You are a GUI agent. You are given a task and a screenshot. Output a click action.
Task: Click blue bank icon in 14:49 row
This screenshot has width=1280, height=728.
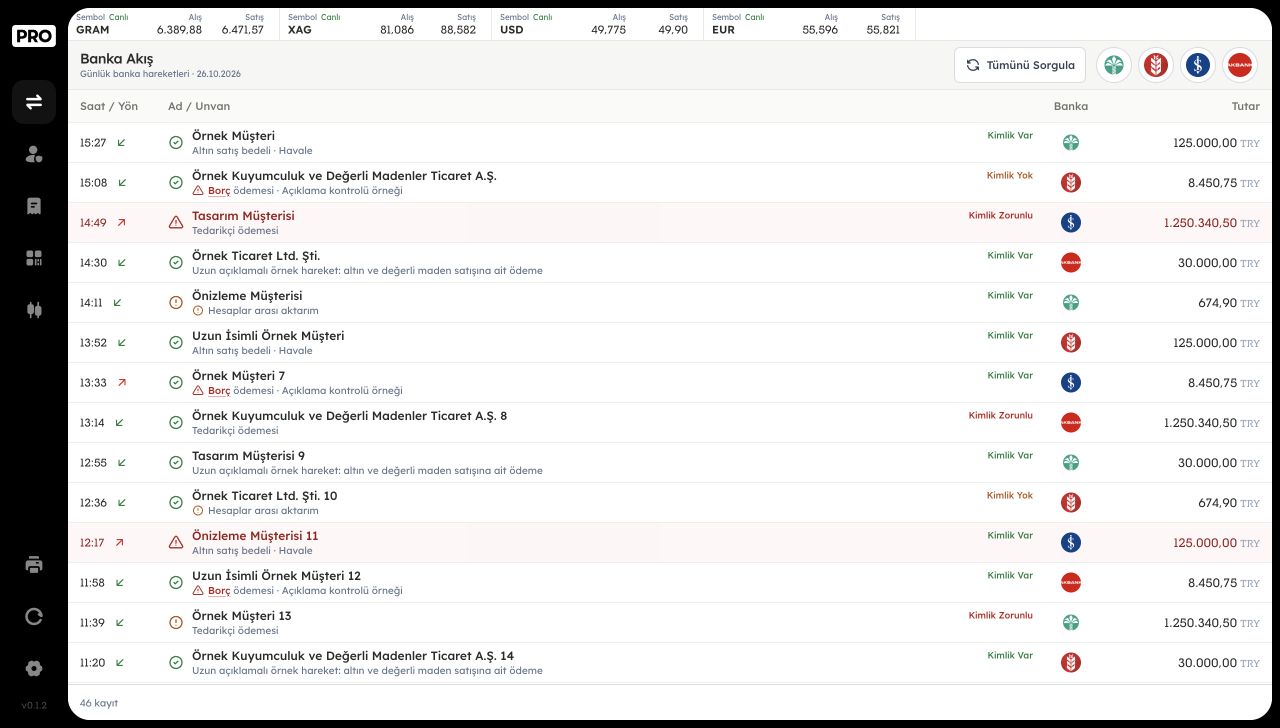click(x=1071, y=223)
